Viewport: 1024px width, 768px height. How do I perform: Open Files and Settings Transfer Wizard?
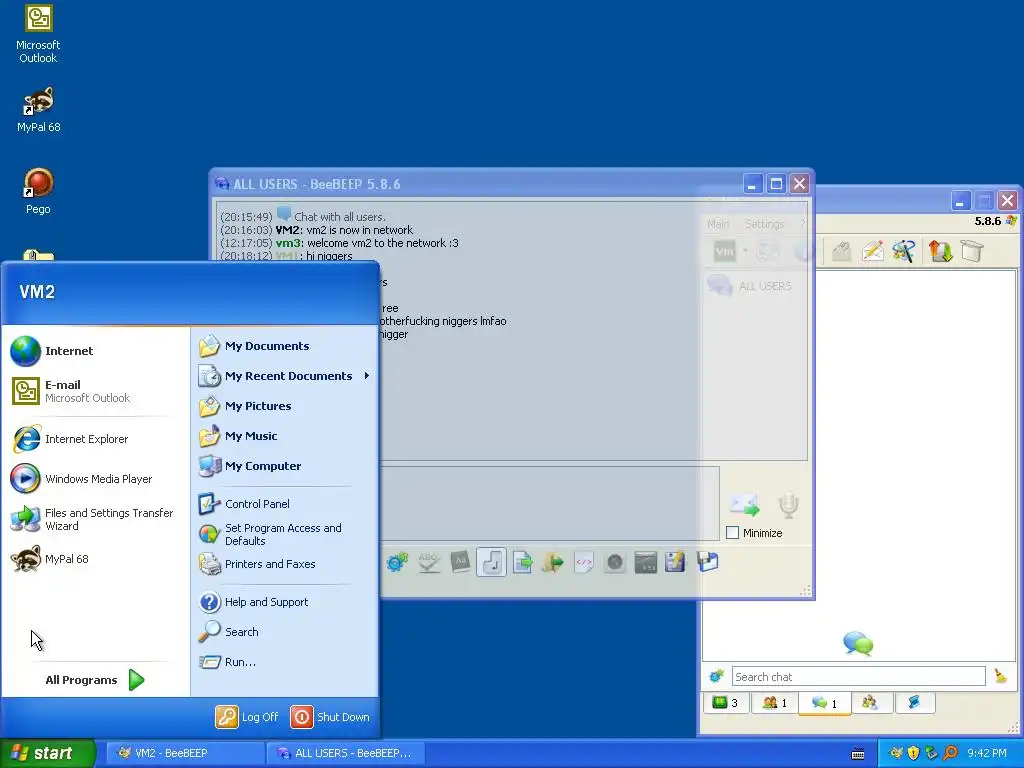[x=95, y=519]
